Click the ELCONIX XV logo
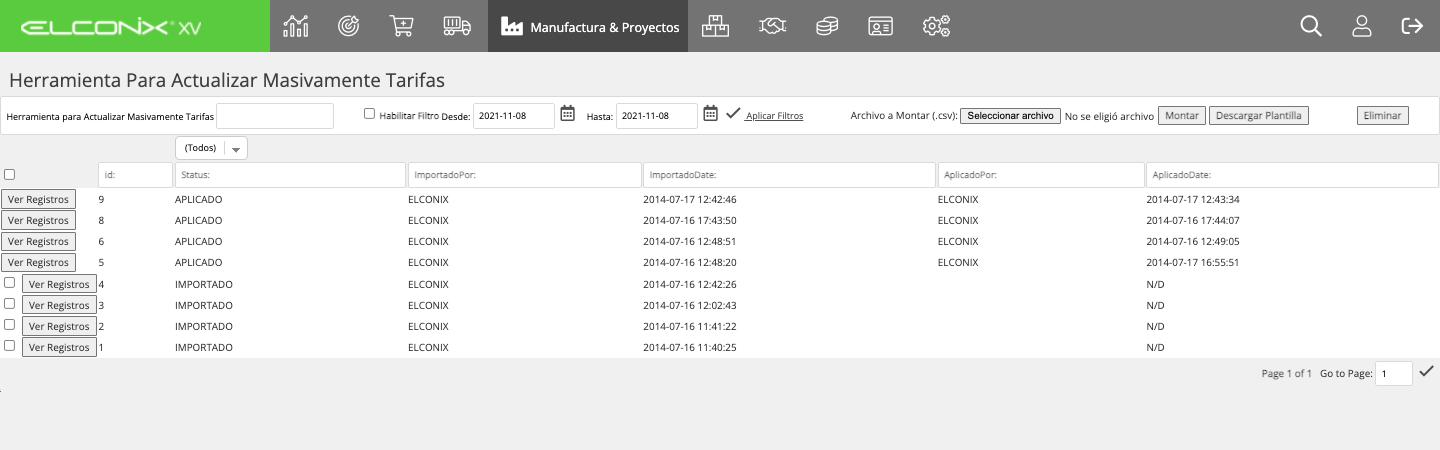Image resolution: width=1440 pixels, height=450 pixels. click(x=111, y=27)
